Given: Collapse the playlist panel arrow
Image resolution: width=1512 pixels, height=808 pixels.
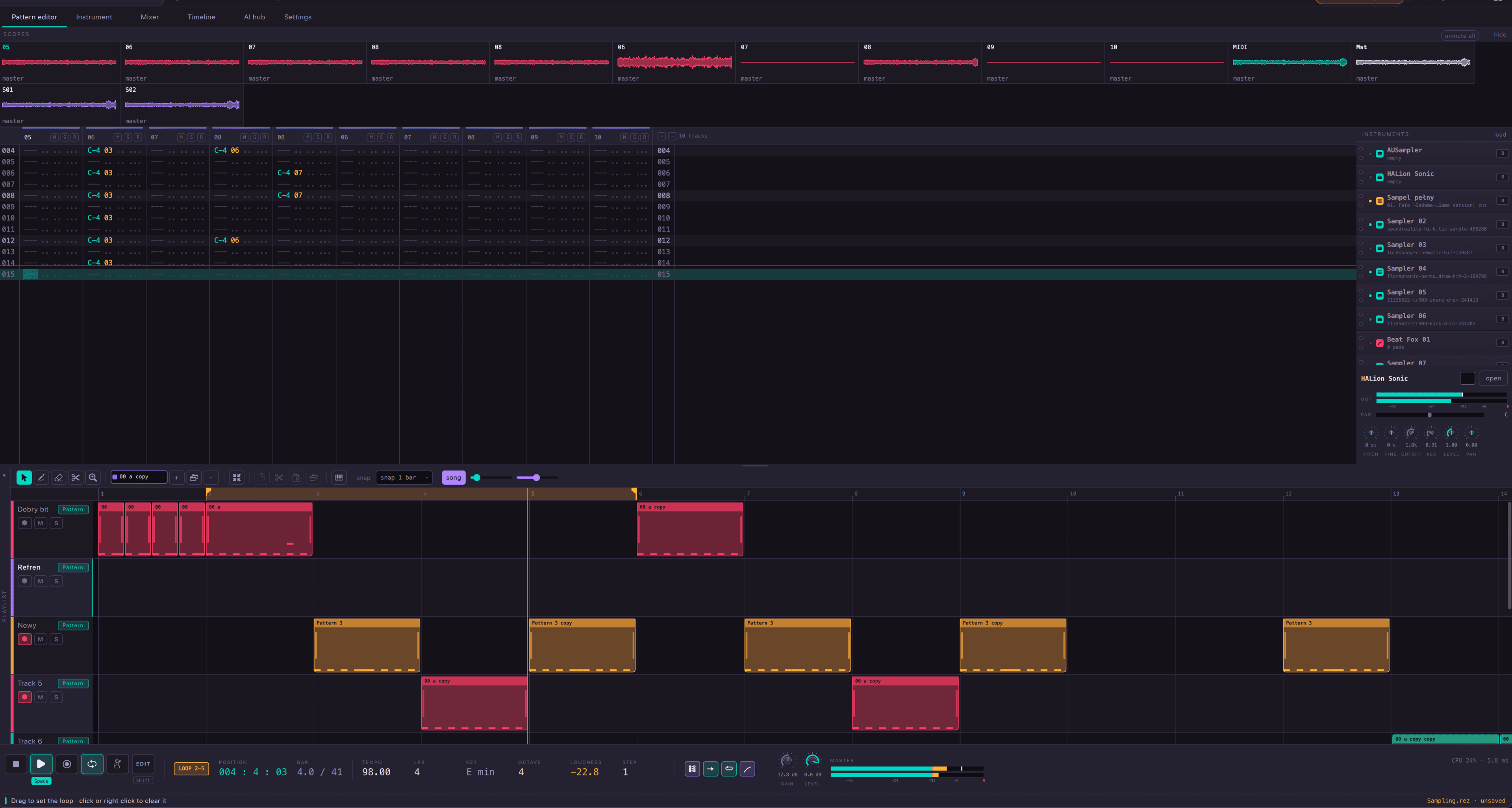Looking at the screenshot, I should click(4, 476).
